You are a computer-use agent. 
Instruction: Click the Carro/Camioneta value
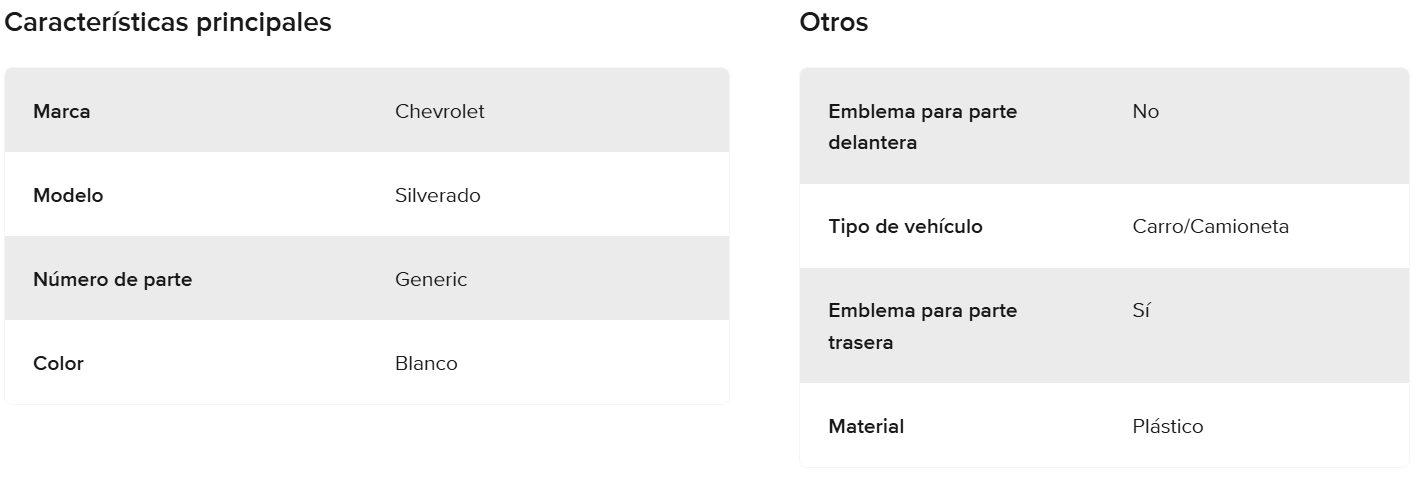pos(1211,226)
